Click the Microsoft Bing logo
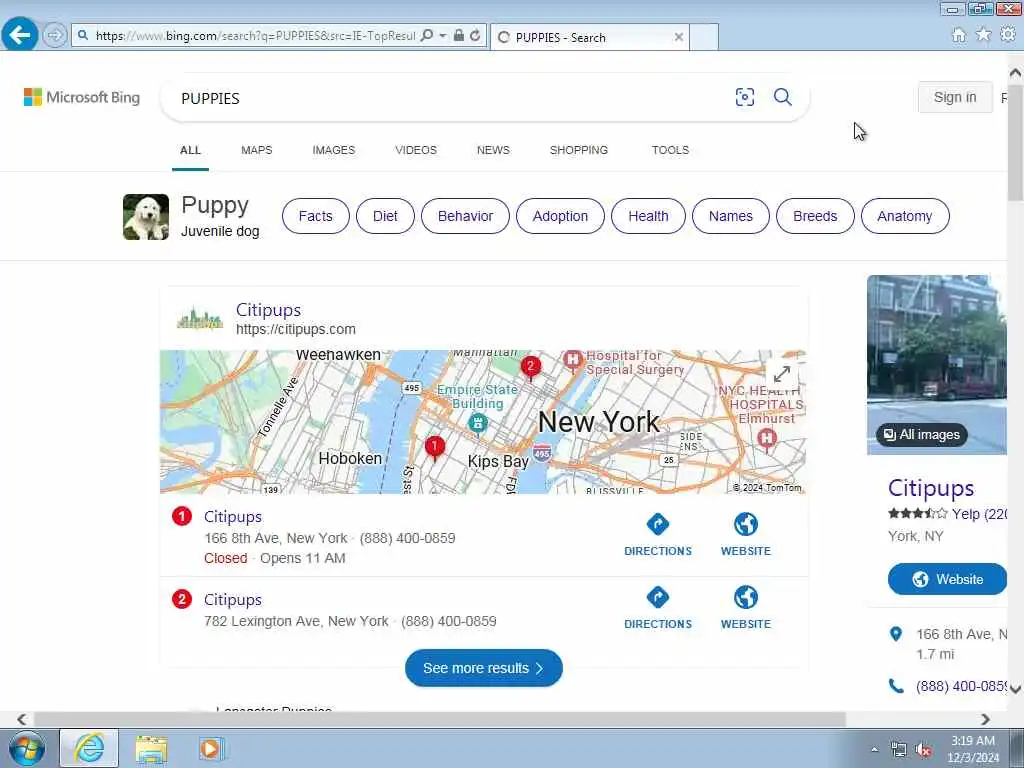Image resolution: width=1024 pixels, height=768 pixels. tap(82, 97)
